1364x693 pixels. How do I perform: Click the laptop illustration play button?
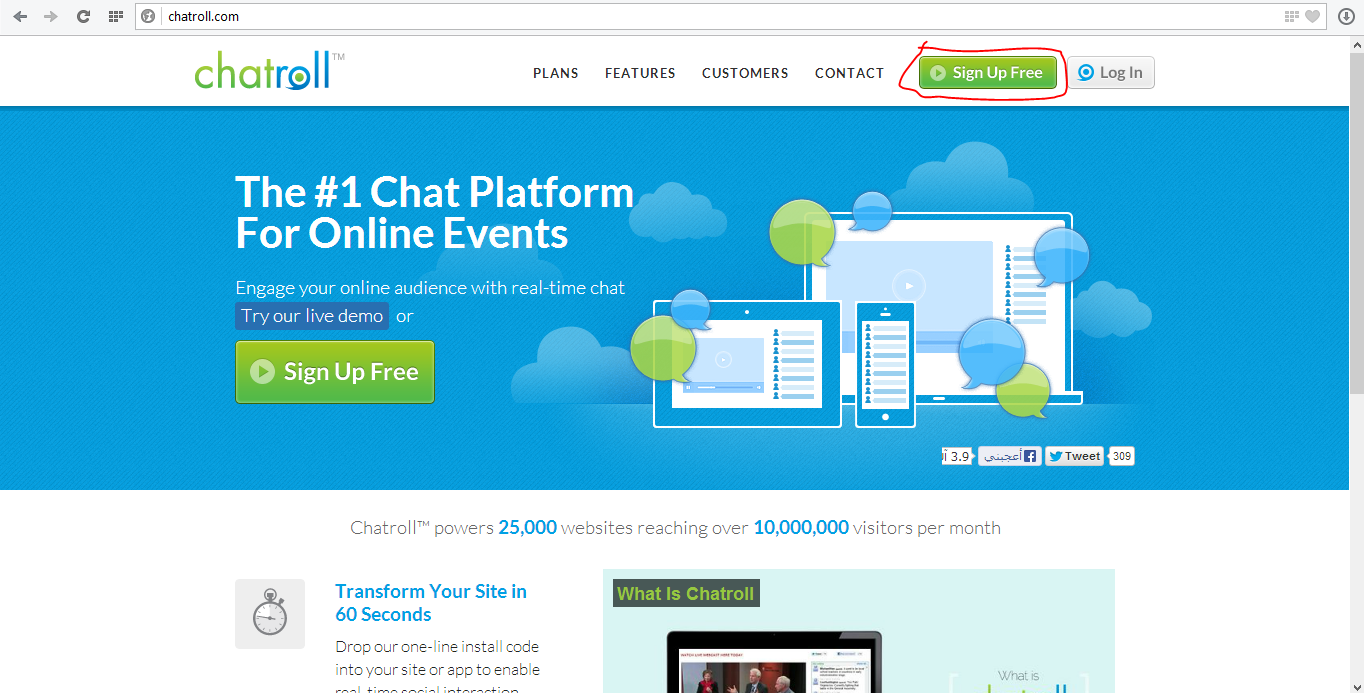(x=908, y=285)
